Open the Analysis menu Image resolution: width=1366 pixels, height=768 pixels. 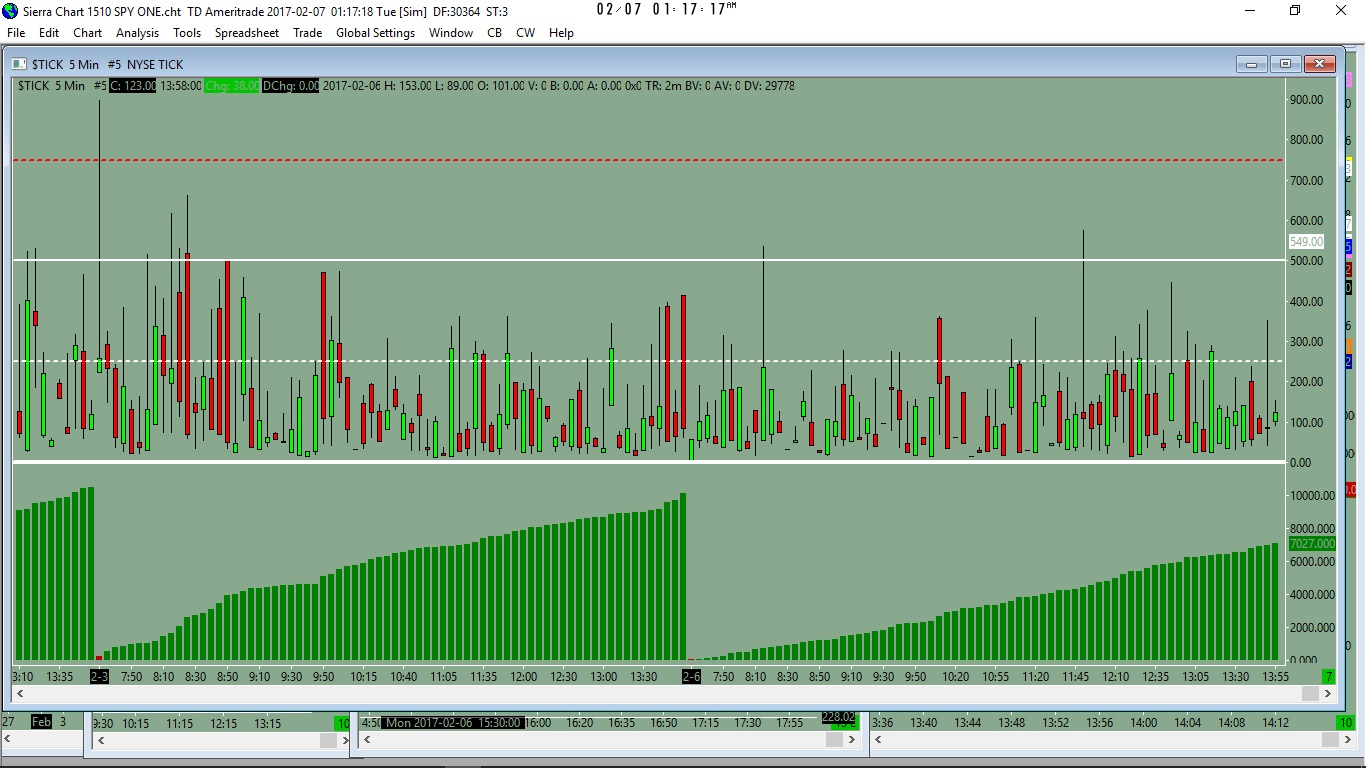coord(137,33)
